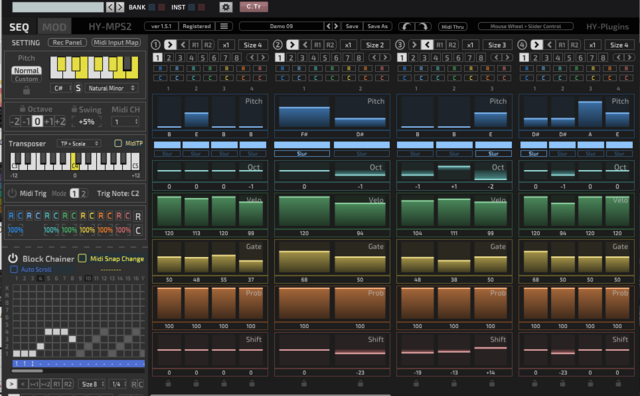Screen dimensions: 640x396
Task: Click the third Pitch slider in sequencer 4
Action: (590, 112)
